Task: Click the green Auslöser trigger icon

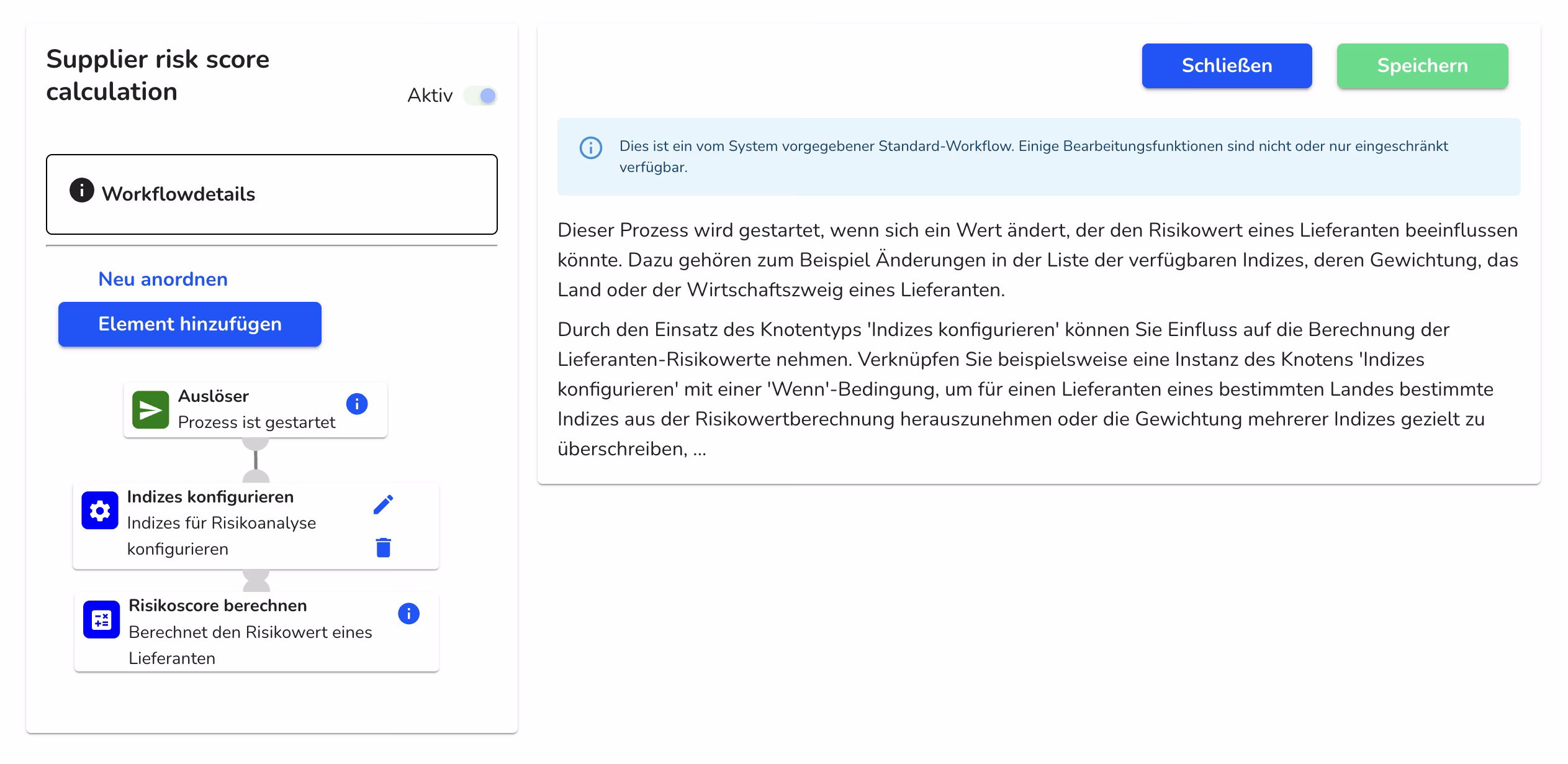Action: [150, 409]
